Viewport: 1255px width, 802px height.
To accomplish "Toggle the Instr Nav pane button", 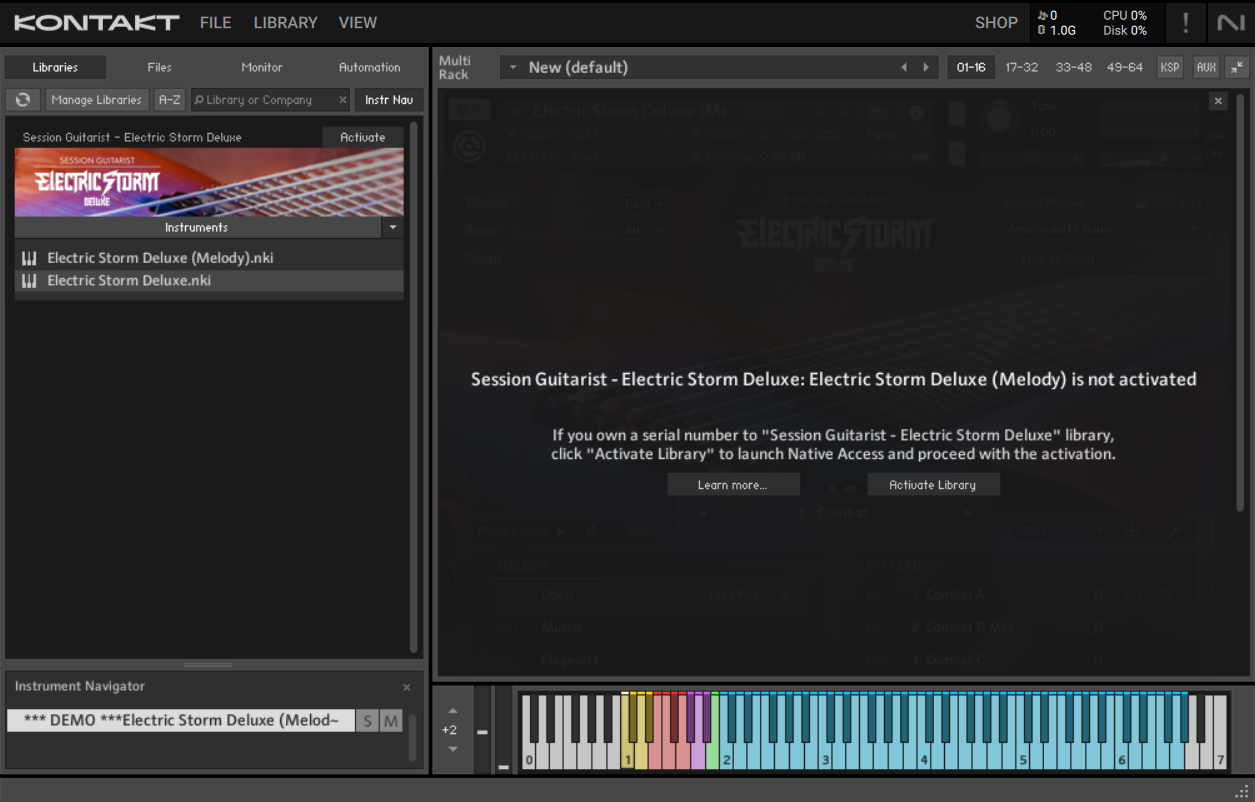I will point(389,100).
